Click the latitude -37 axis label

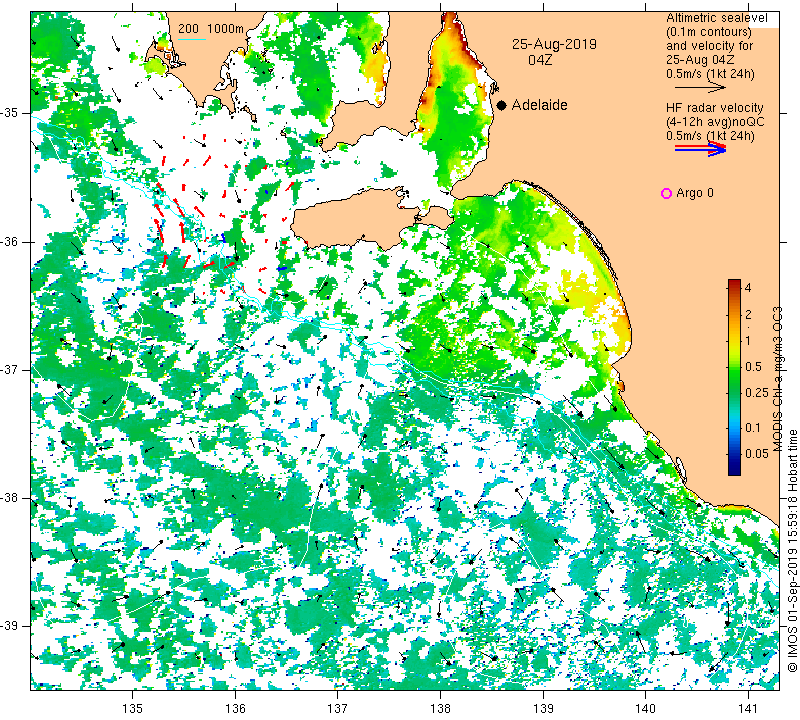tap(10, 369)
